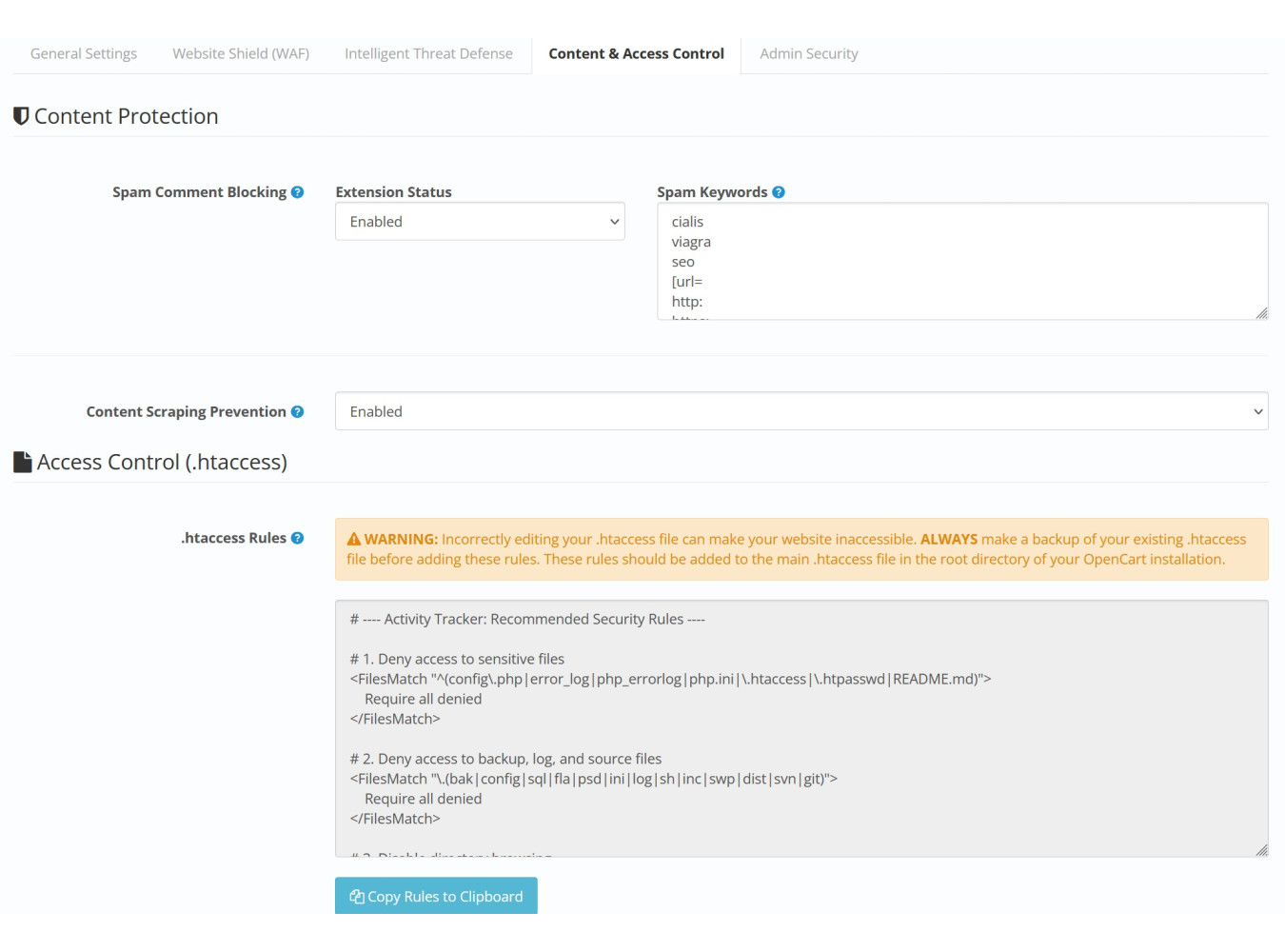Click the file icon beside Access Control heading
The height and width of the screenshot is (952, 1285).
(x=22, y=462)
